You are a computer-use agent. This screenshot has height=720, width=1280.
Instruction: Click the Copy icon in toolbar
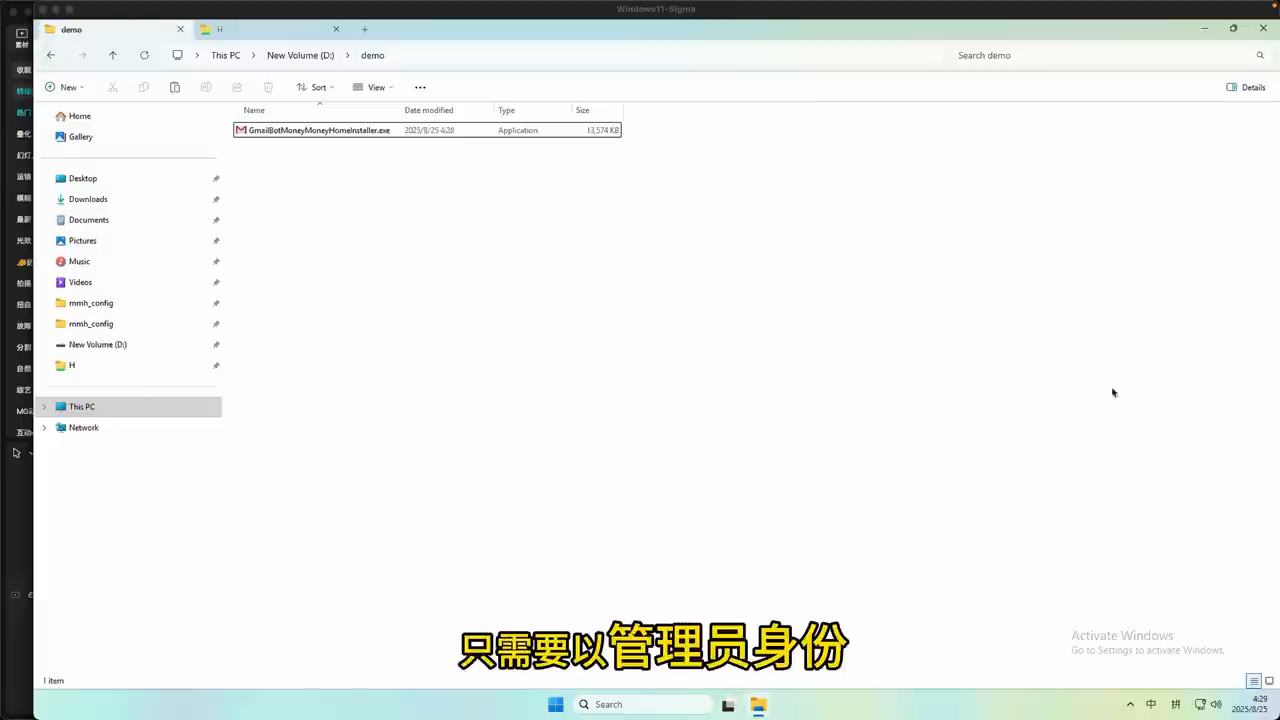pos(144,87)
